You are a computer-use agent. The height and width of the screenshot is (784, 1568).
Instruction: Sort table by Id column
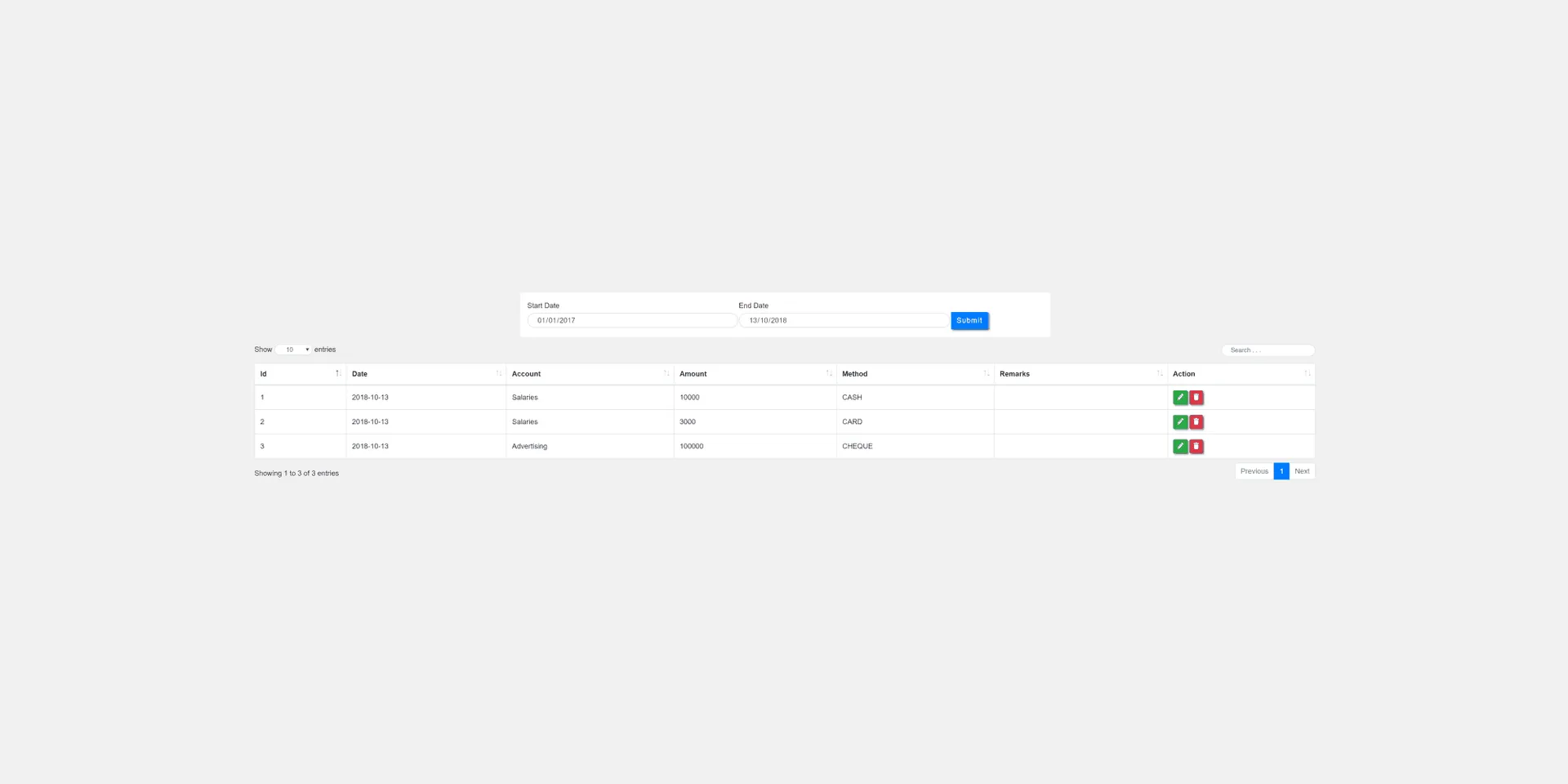299,374
